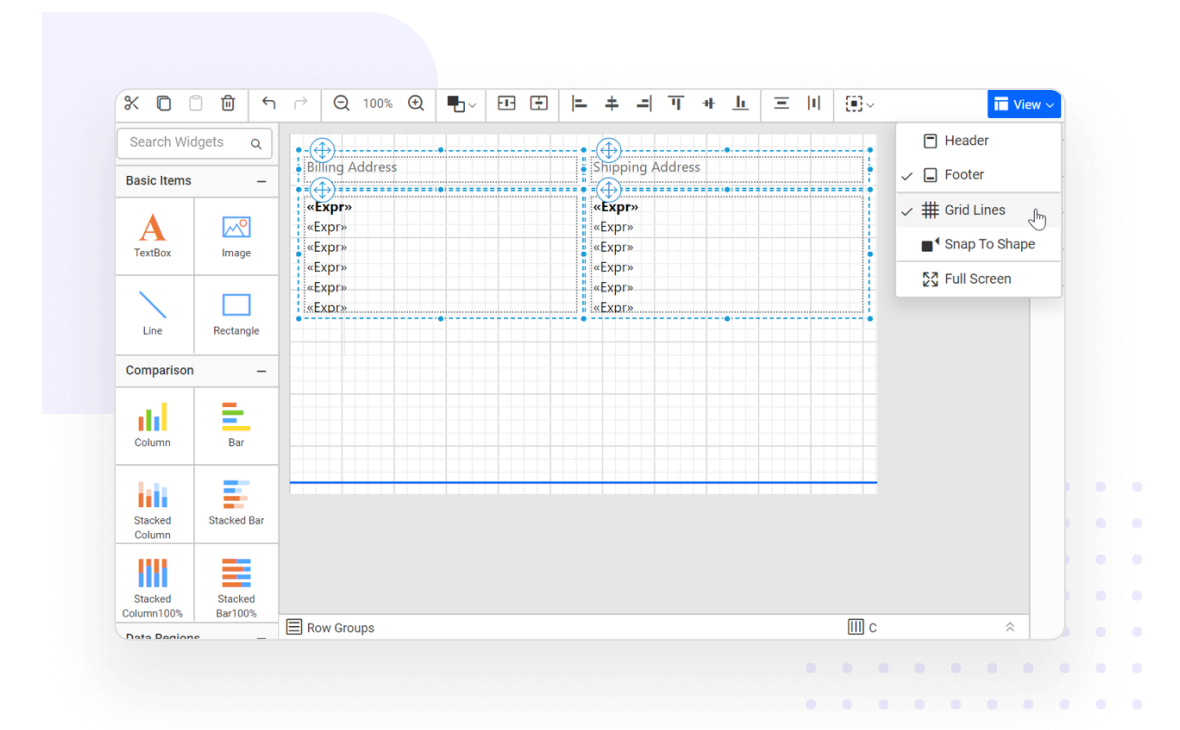Distribute items with equal horizontal spacing
Screen dimensions: 1180x730
click(814, 103)
